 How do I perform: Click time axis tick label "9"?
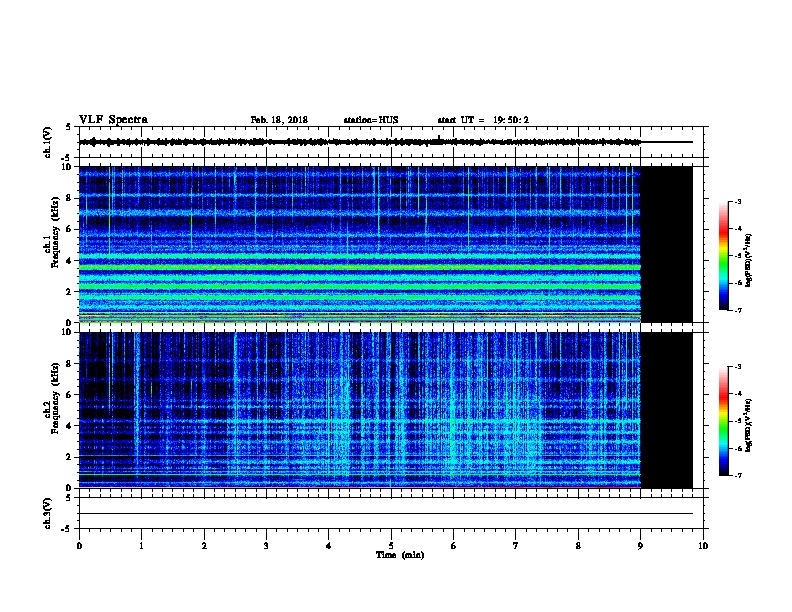click(640, 546)
